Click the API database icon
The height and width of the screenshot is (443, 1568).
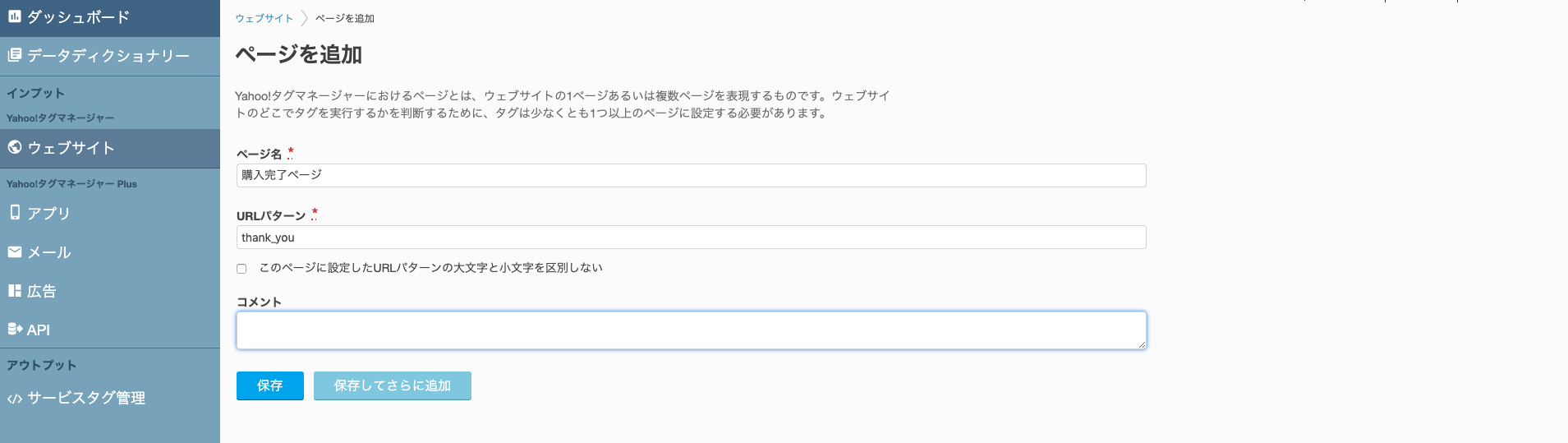(15, 330)
